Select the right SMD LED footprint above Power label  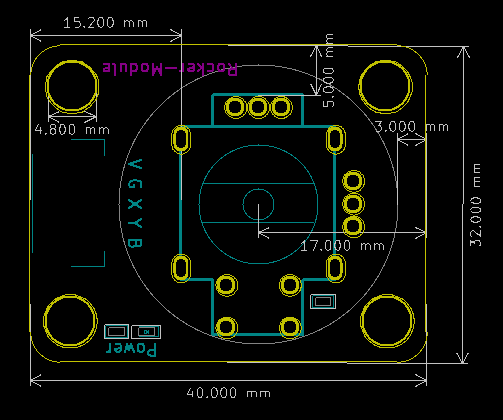(146, 332)
